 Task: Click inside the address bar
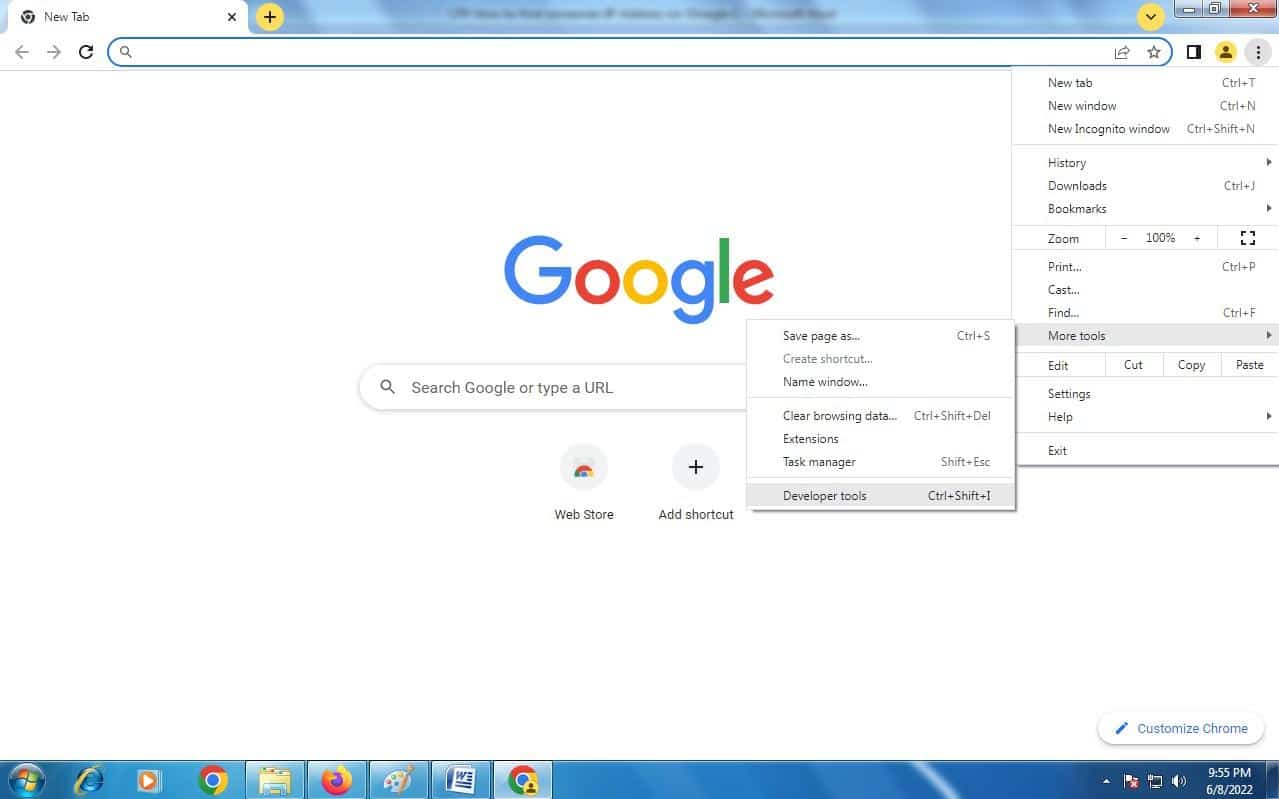point(600,52)
